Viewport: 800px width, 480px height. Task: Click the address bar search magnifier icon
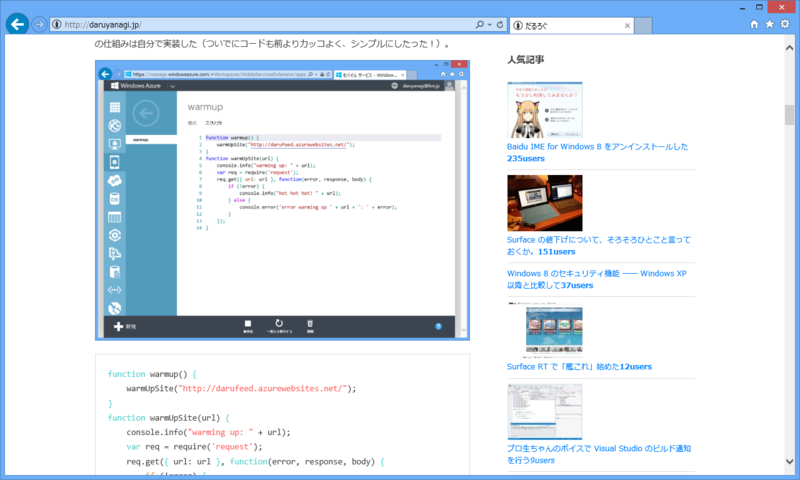coord(480,24)
